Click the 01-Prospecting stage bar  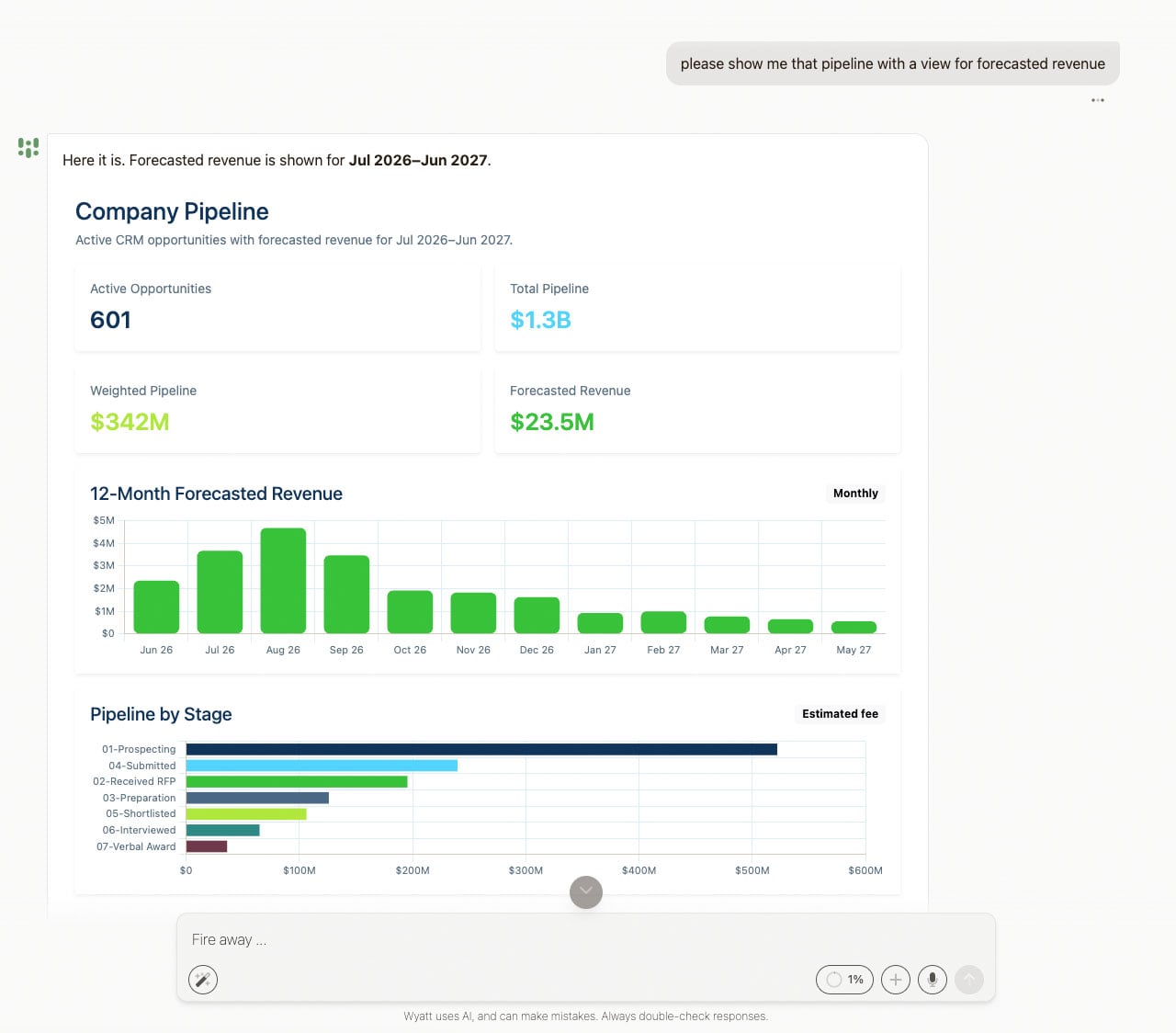tap(481, 749)
